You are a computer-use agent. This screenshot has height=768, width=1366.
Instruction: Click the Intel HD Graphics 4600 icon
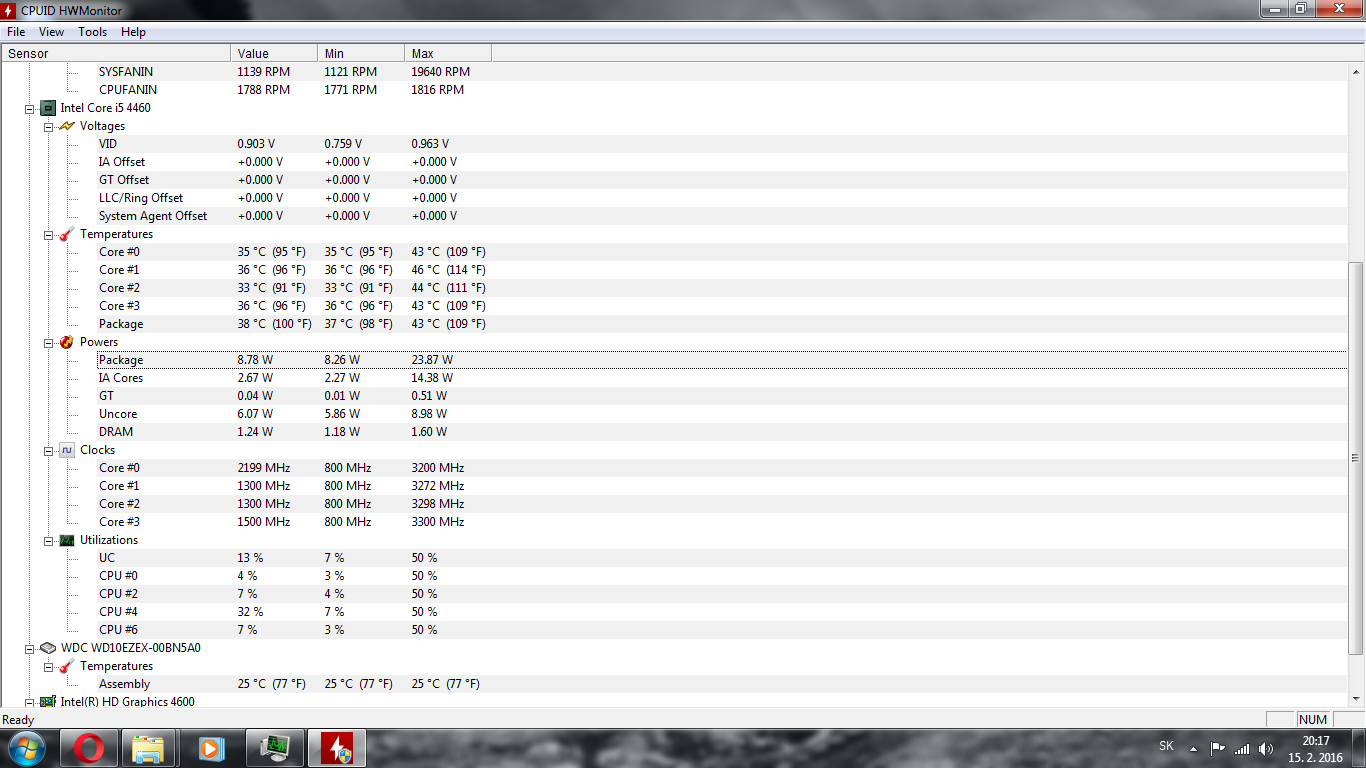[48, 702]
